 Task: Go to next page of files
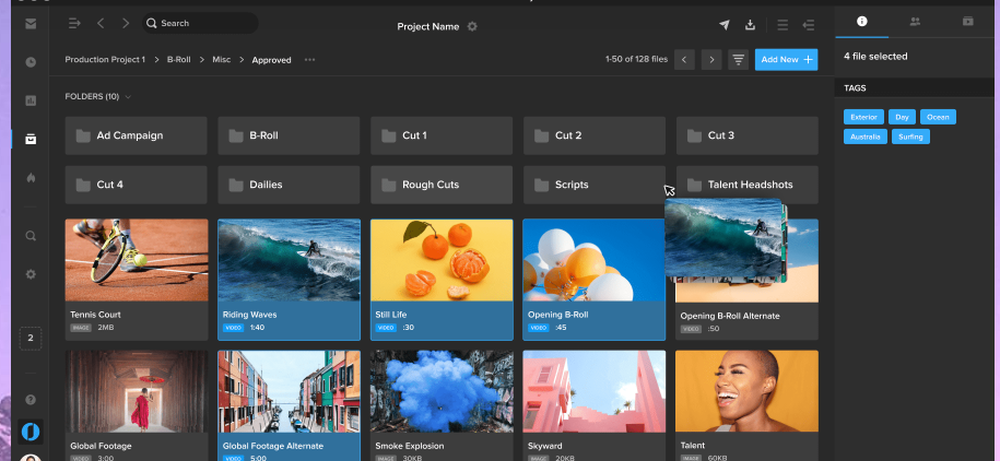pyautogui.click(x=712, y=60)
